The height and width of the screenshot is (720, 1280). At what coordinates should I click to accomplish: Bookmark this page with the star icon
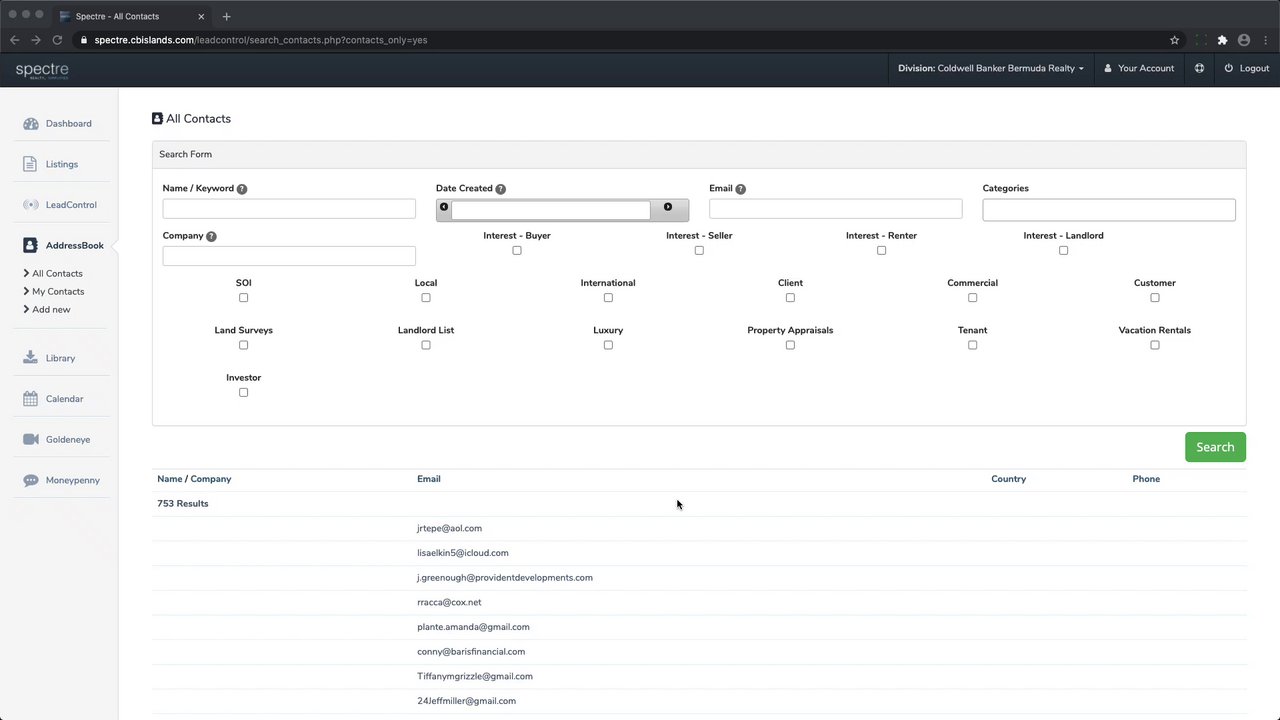pyautogui.click(x=1174, y=40)
